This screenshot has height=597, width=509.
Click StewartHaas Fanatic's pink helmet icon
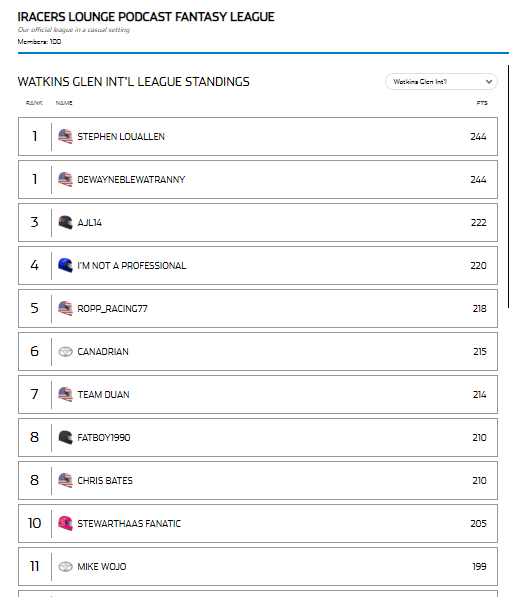65,524
